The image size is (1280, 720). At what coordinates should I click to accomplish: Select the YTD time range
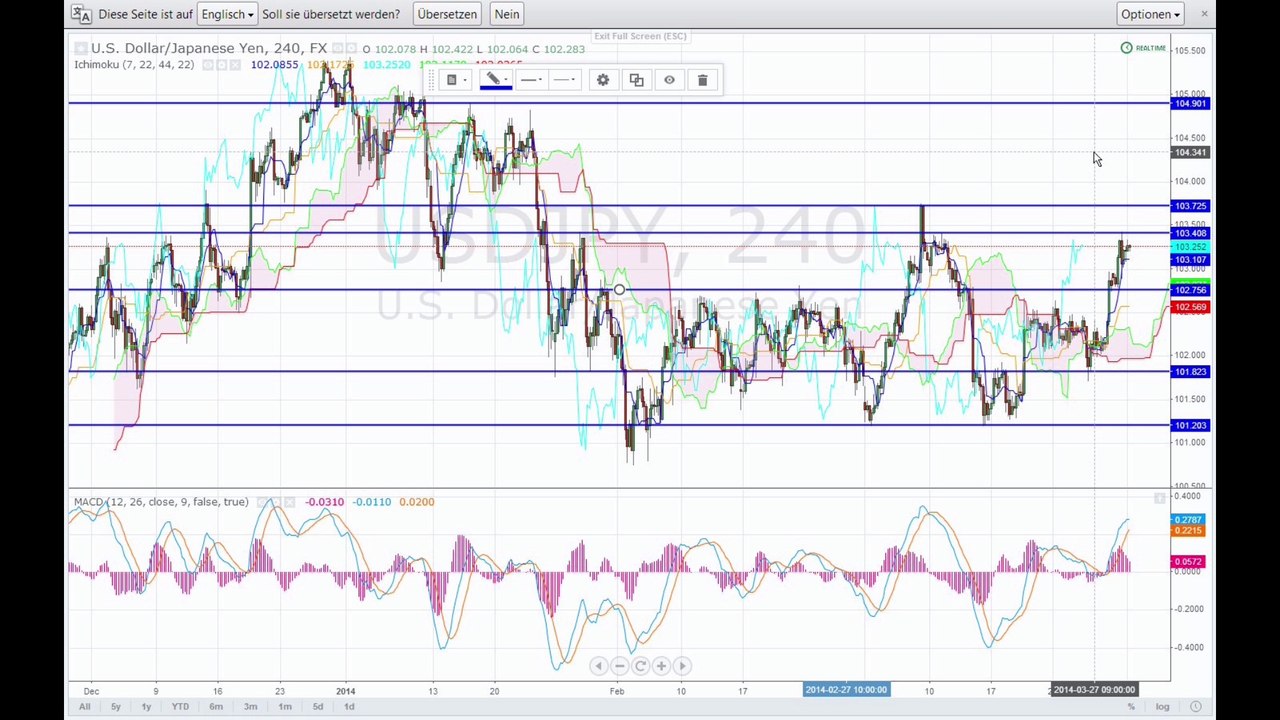pyautogui.click(x=180, y=707)
